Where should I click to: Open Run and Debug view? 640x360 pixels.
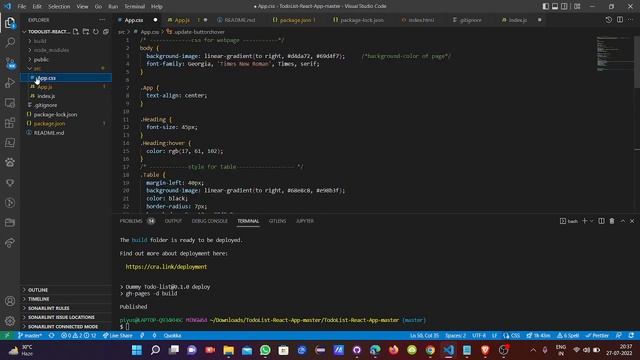10,82
